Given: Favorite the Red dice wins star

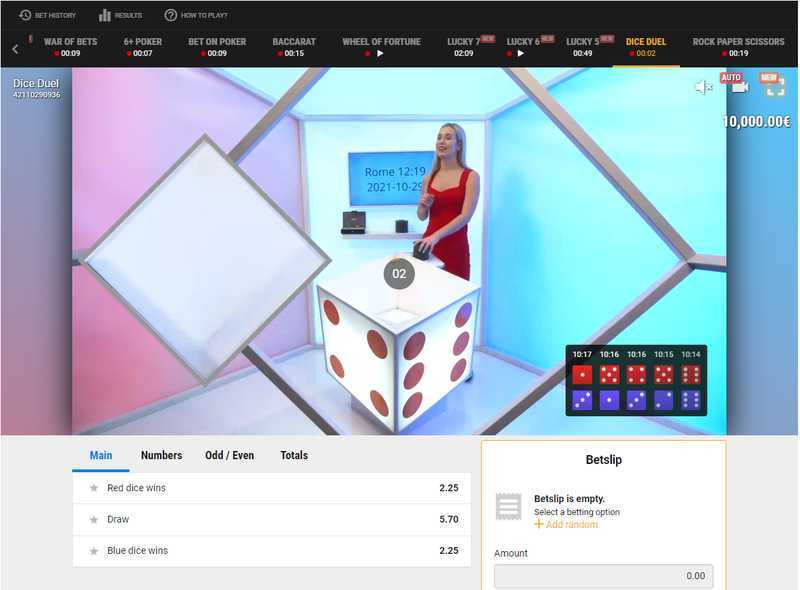Looking at the screenshot, I should (x=94, y=488).
